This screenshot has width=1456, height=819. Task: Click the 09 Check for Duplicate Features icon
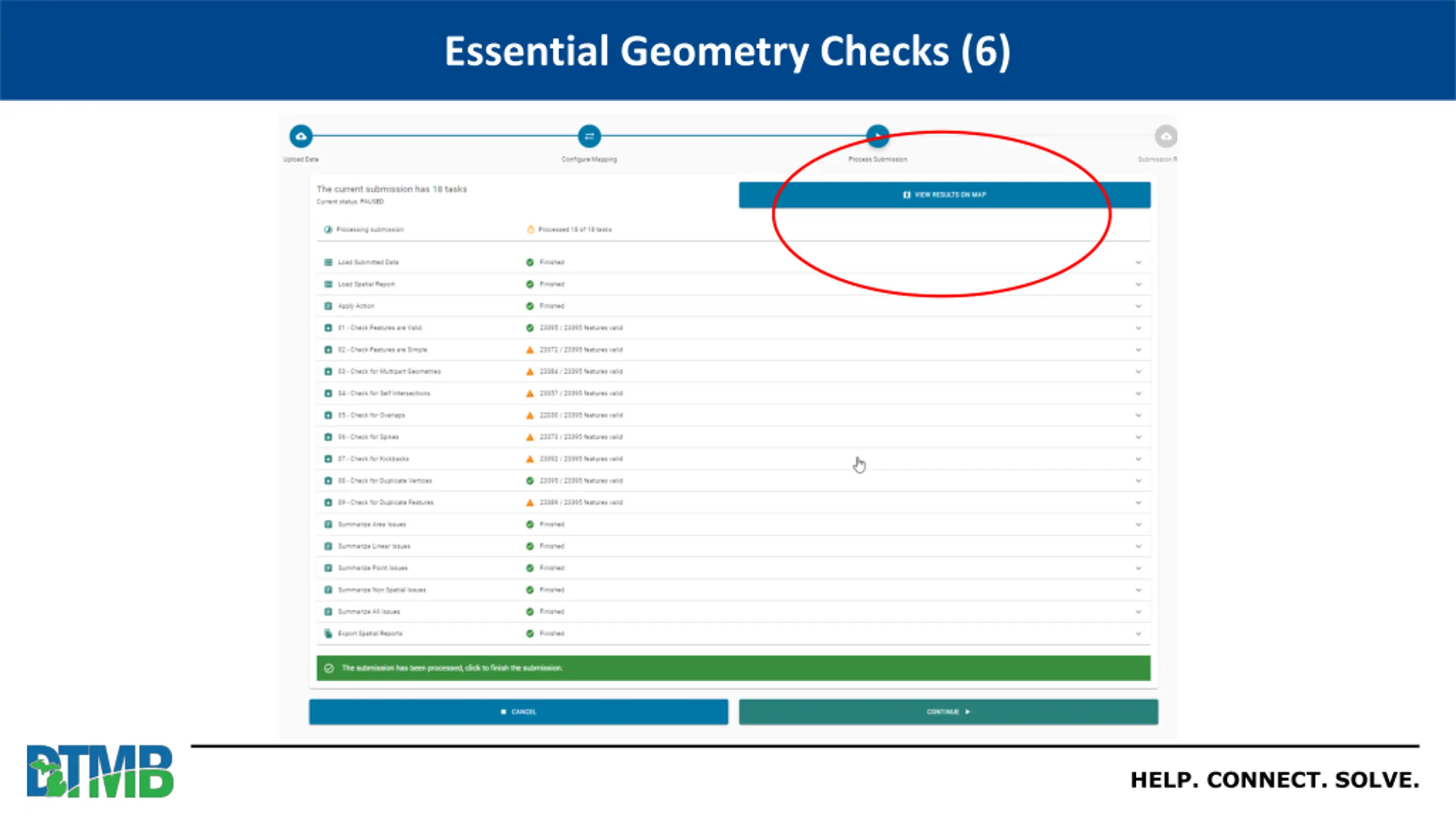(x=328, y=502)
